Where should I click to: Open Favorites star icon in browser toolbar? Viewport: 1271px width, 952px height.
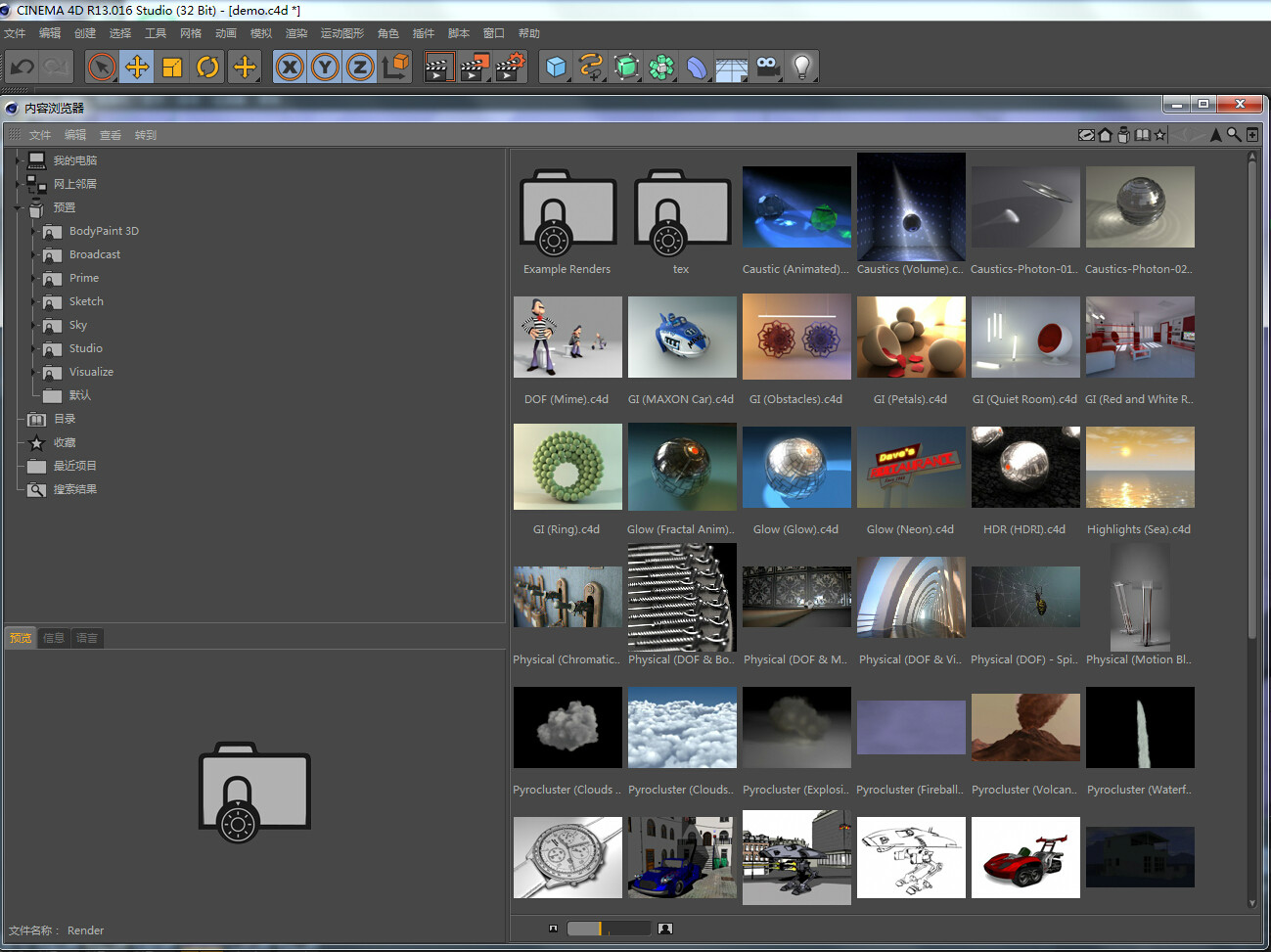tap(1159, 135)
